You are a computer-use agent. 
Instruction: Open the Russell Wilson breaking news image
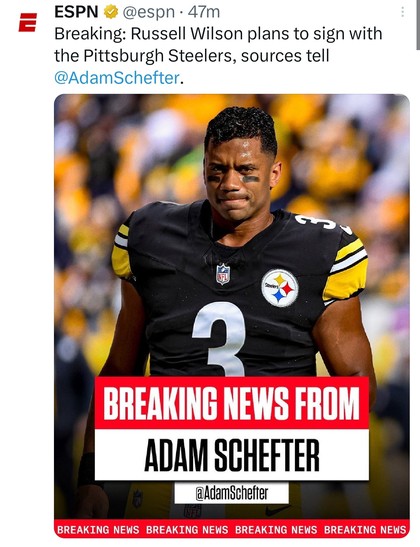pos(232,316)
